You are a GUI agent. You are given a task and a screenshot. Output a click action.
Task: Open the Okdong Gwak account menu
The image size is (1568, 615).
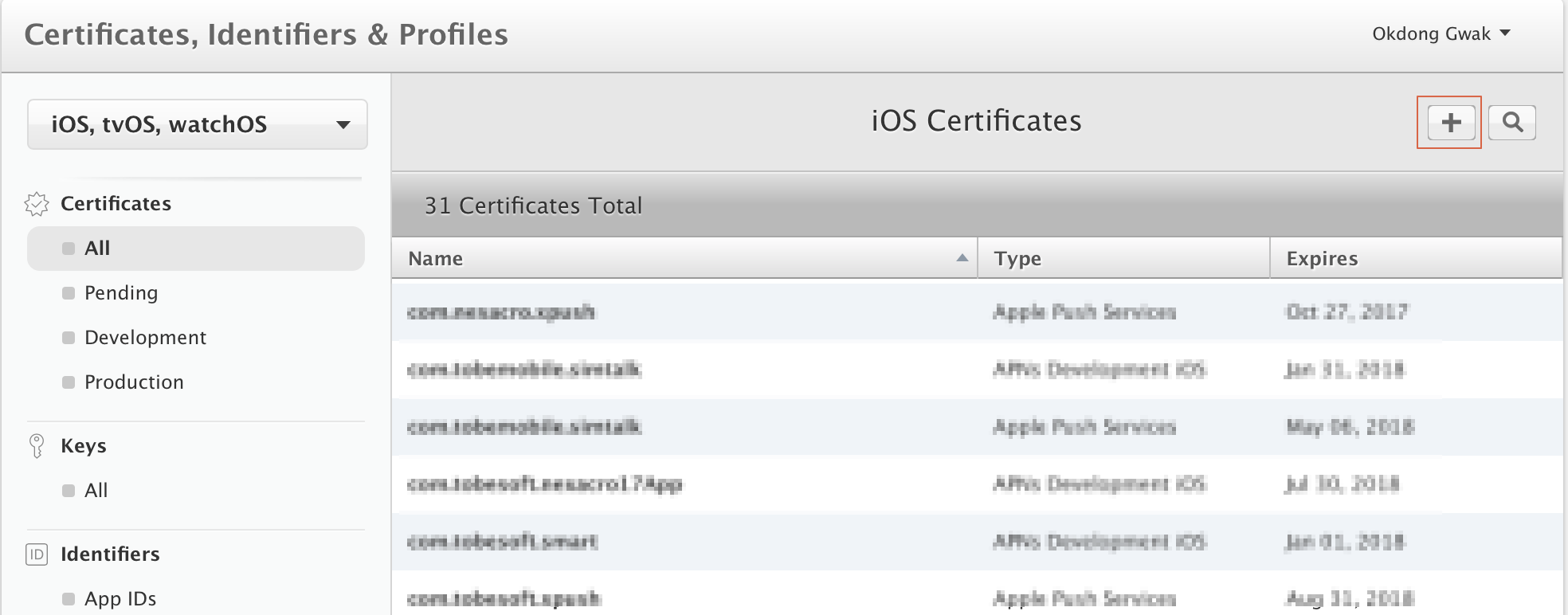click(1441, 33)
